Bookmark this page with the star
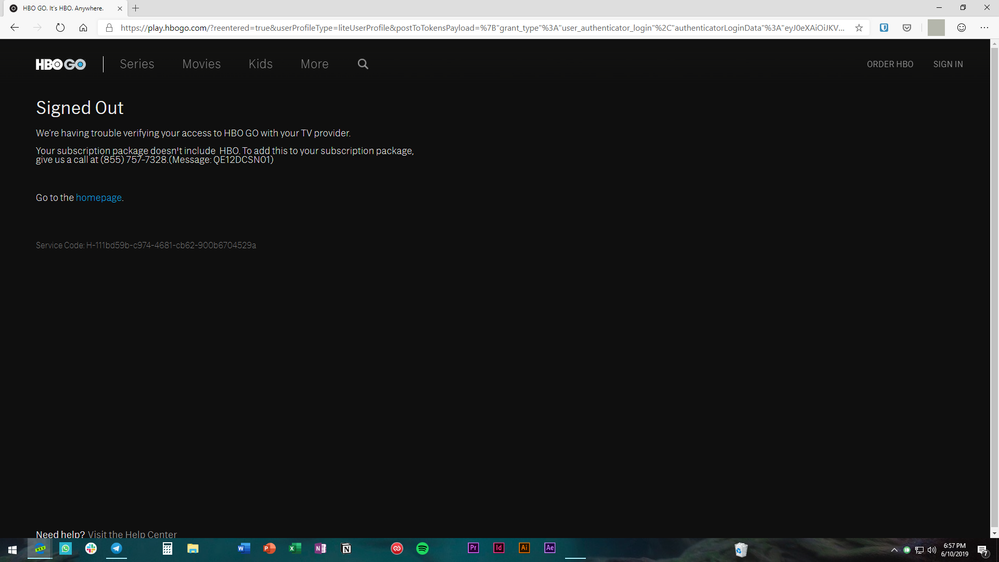 click(x=859, y=28)
